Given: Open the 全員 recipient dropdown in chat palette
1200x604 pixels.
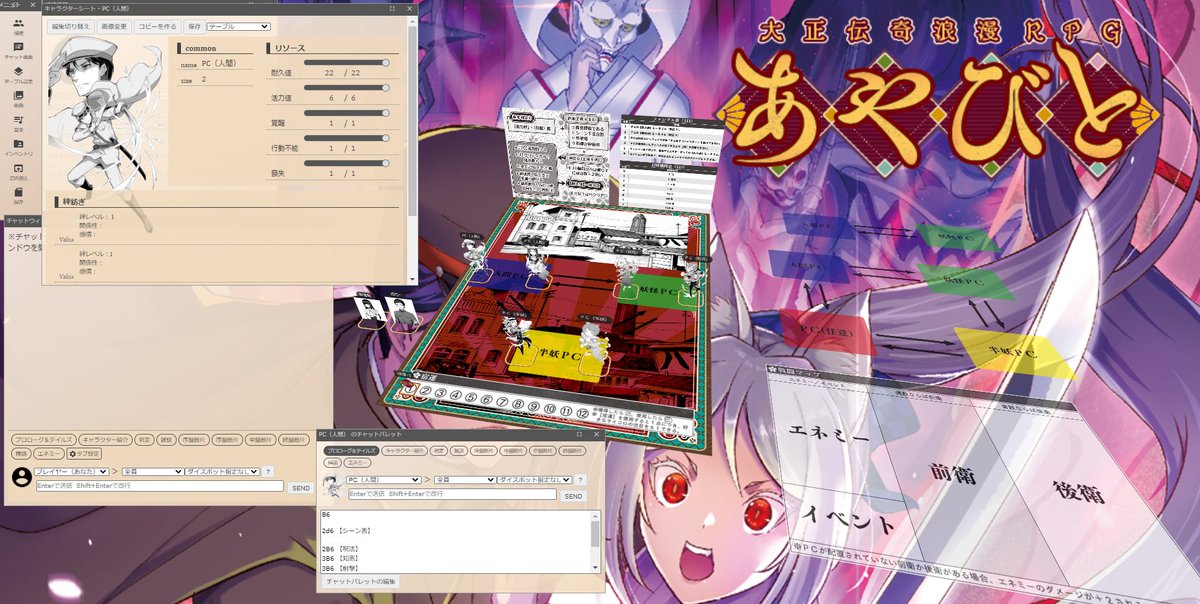Looking at the screenshot, I should tap(464, 480).
